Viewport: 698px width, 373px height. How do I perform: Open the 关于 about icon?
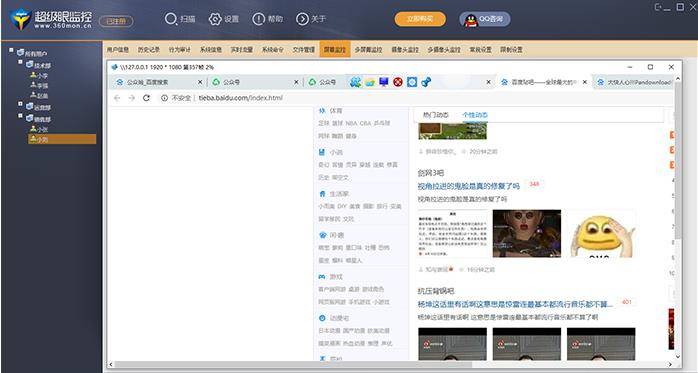click(302, 19)
